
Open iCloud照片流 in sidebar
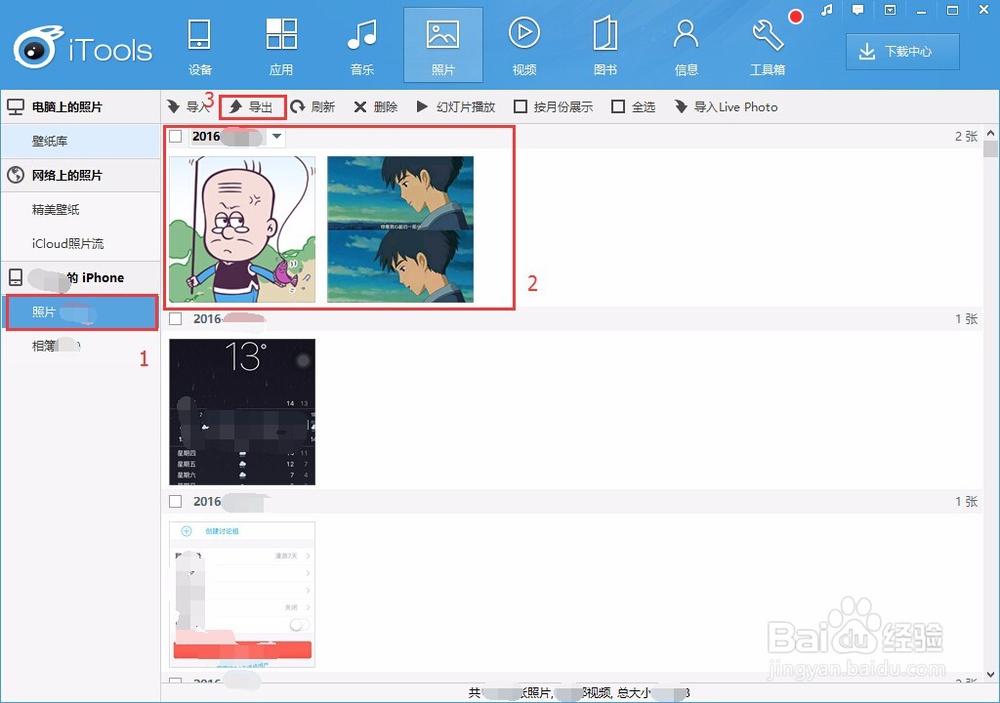click(80, 243)
